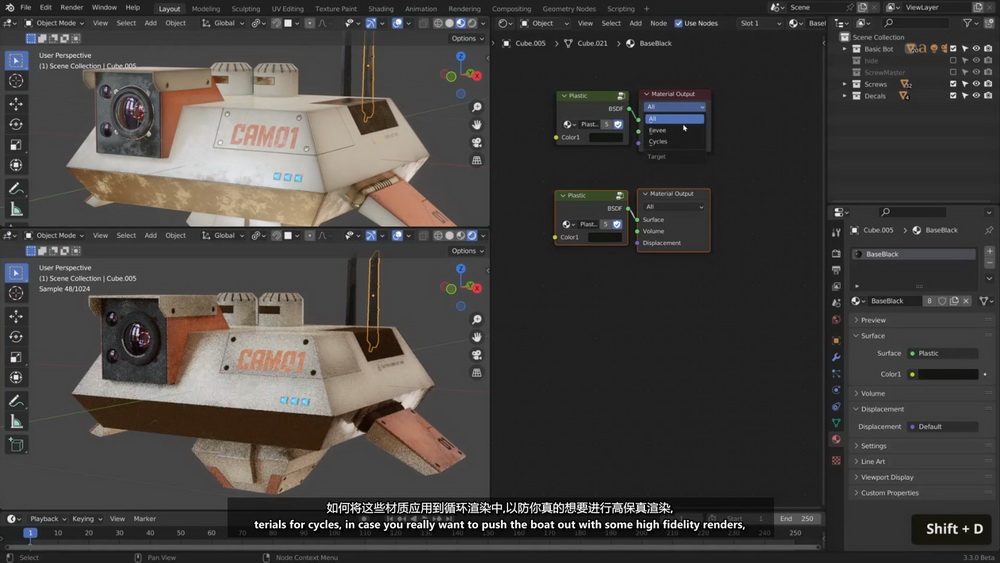Viewport: 1000px width, 563px height.
Task: Enable the ScrewMaster collection checkbox
Action: coord(953,72)
